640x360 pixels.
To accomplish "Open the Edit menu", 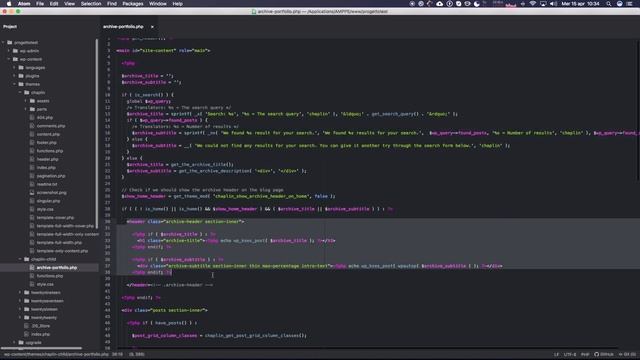I will 54,4.
